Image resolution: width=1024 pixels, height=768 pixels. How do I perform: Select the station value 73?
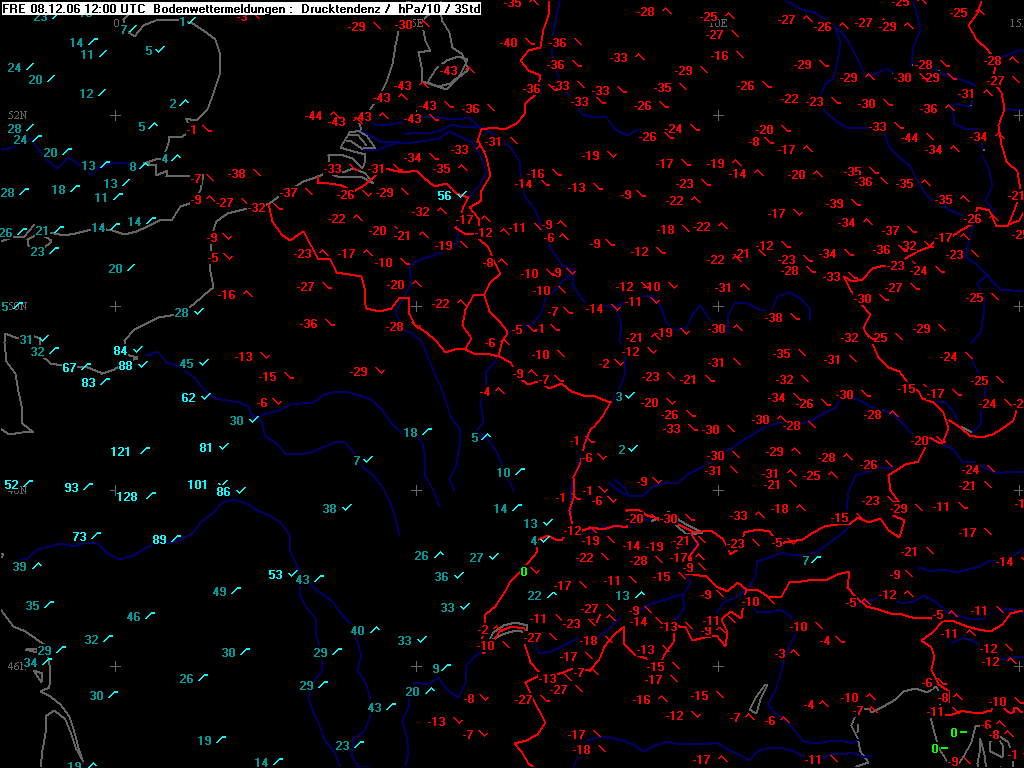79,537
